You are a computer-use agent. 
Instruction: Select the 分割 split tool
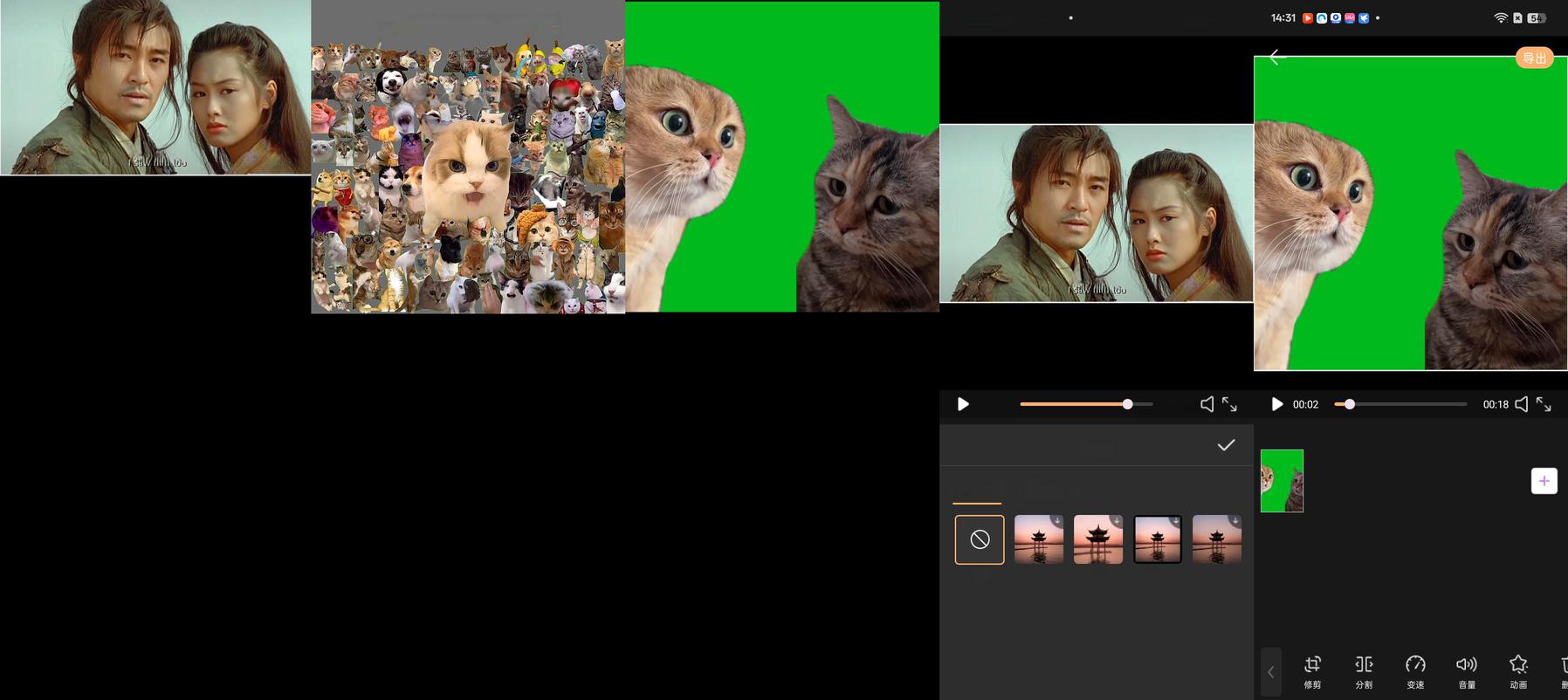click(x=1364, y=671)
